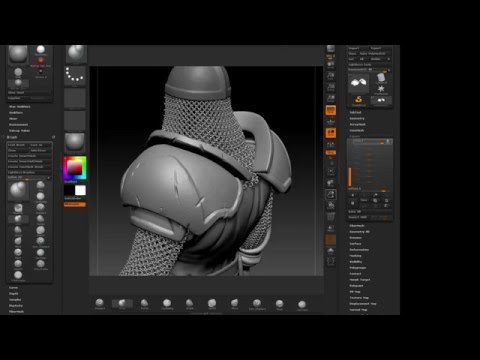Select the SimpleBrush S tool icon

coord(359,100)
